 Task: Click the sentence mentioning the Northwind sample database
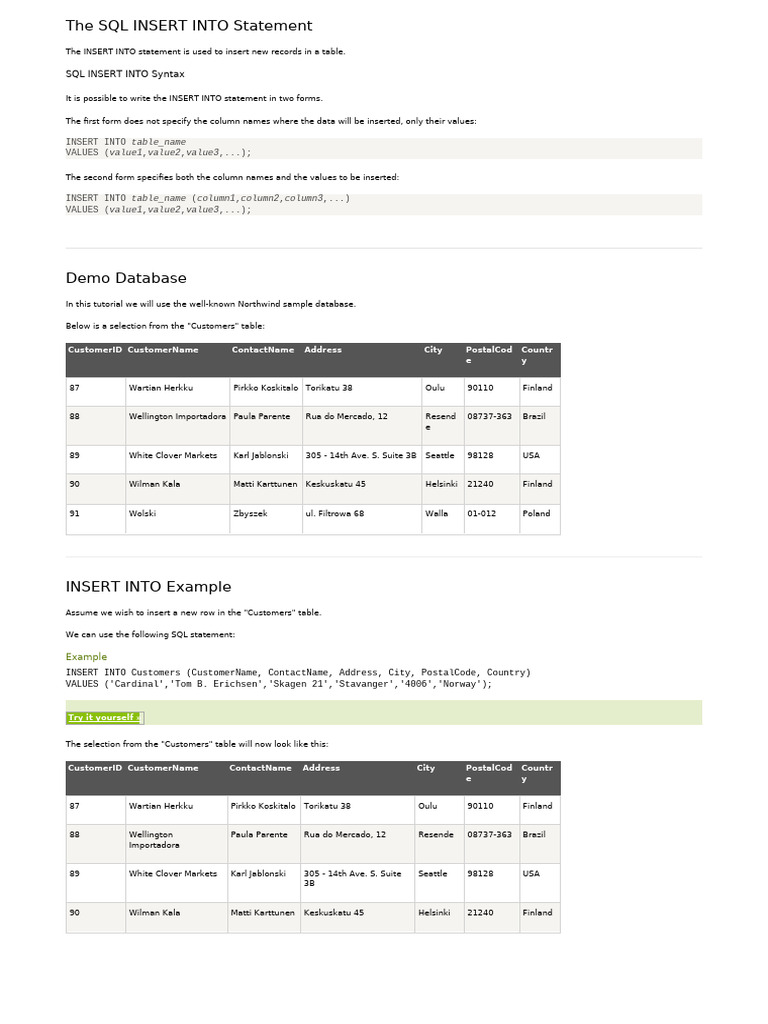tap(210, 304)
